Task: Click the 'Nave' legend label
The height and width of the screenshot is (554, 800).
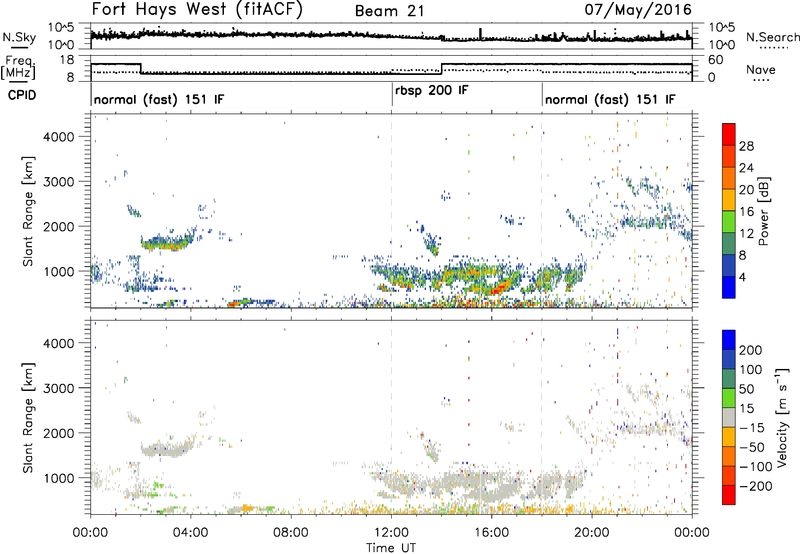Action: click(x=761, y=69)
